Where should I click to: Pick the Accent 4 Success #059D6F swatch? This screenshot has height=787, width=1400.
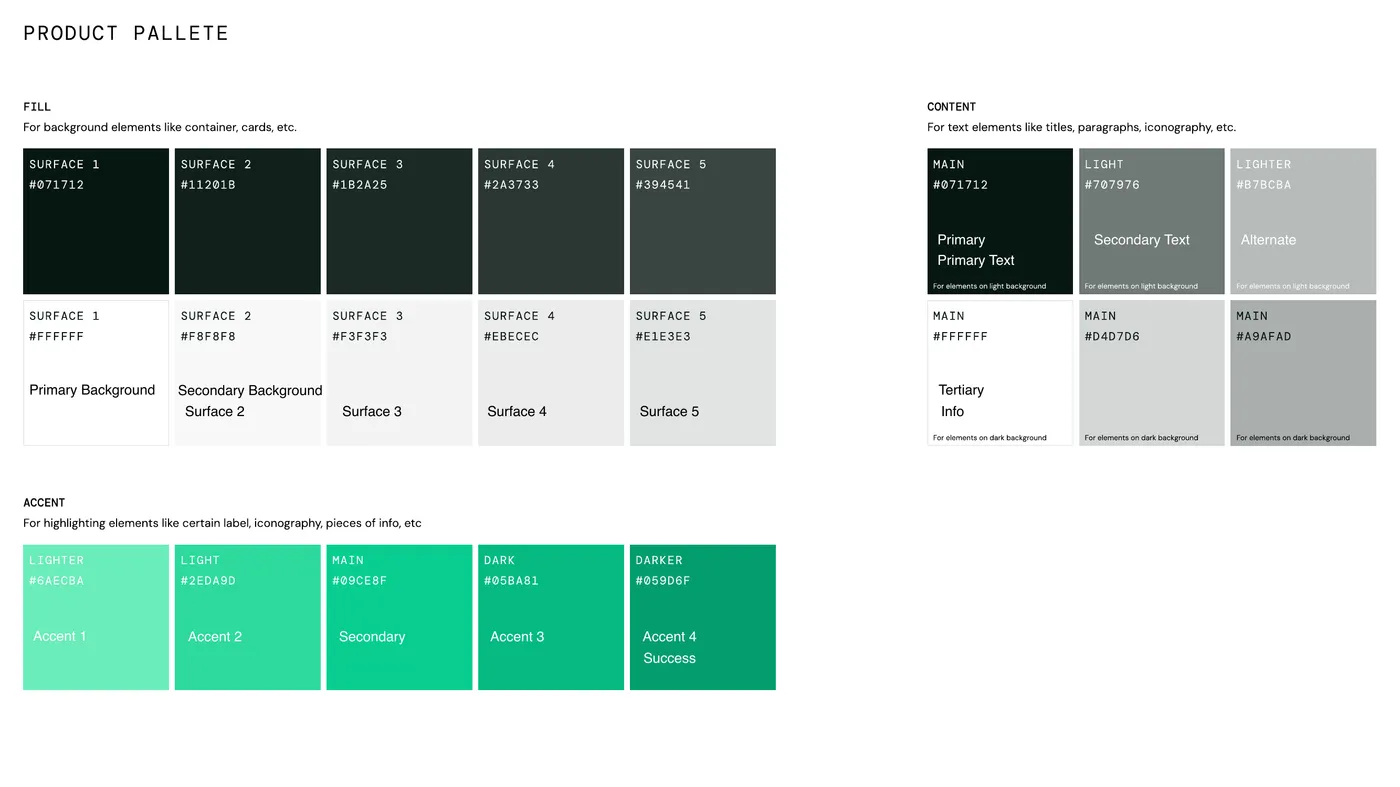click(703, 617)
